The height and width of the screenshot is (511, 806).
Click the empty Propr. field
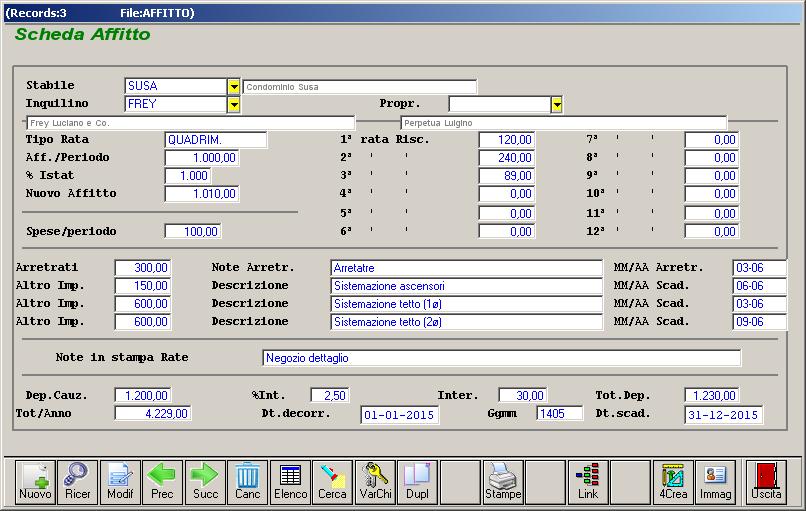pos(500,104)
